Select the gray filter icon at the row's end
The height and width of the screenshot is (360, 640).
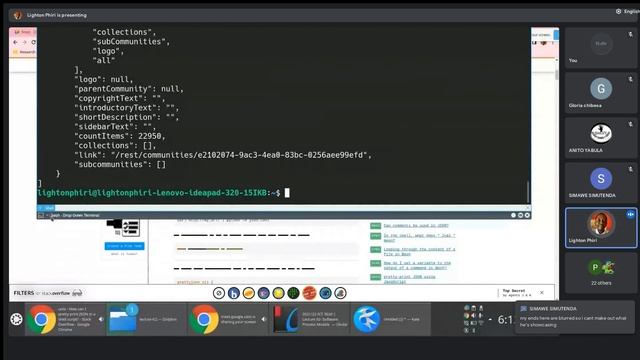point(340,293)
